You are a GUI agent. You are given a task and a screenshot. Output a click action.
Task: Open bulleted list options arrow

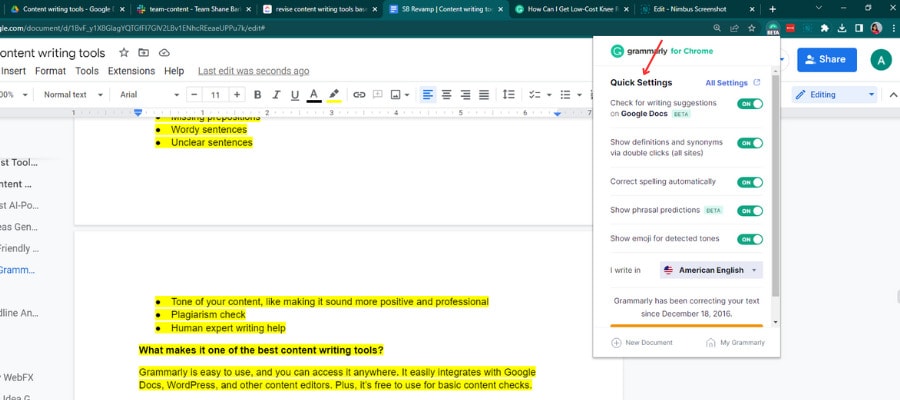tap(579, 95)
